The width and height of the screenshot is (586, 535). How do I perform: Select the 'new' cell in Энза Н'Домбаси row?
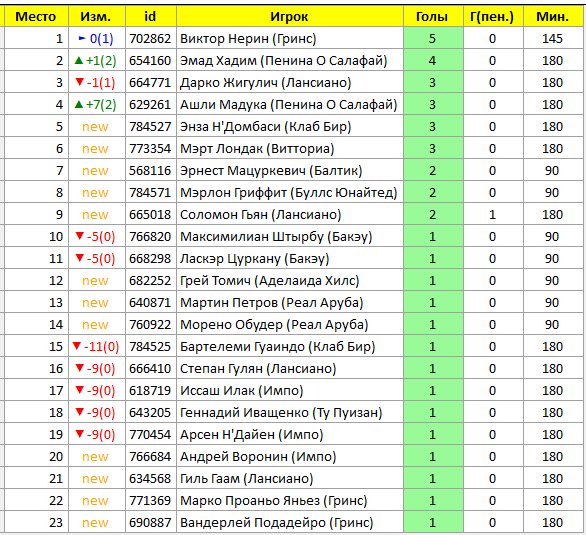tap(97, 126)
